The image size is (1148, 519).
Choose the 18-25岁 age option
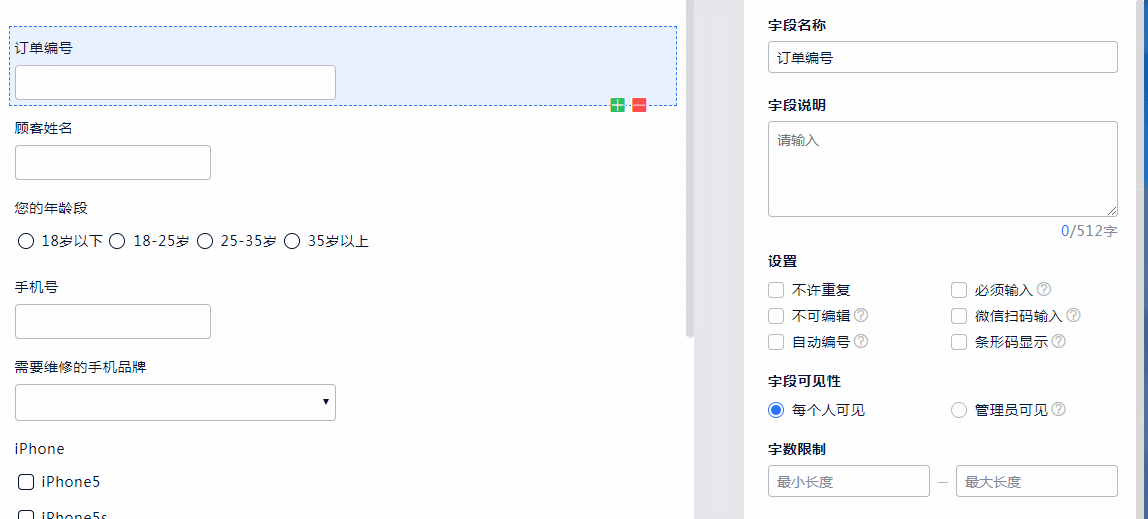pos(117,241)
